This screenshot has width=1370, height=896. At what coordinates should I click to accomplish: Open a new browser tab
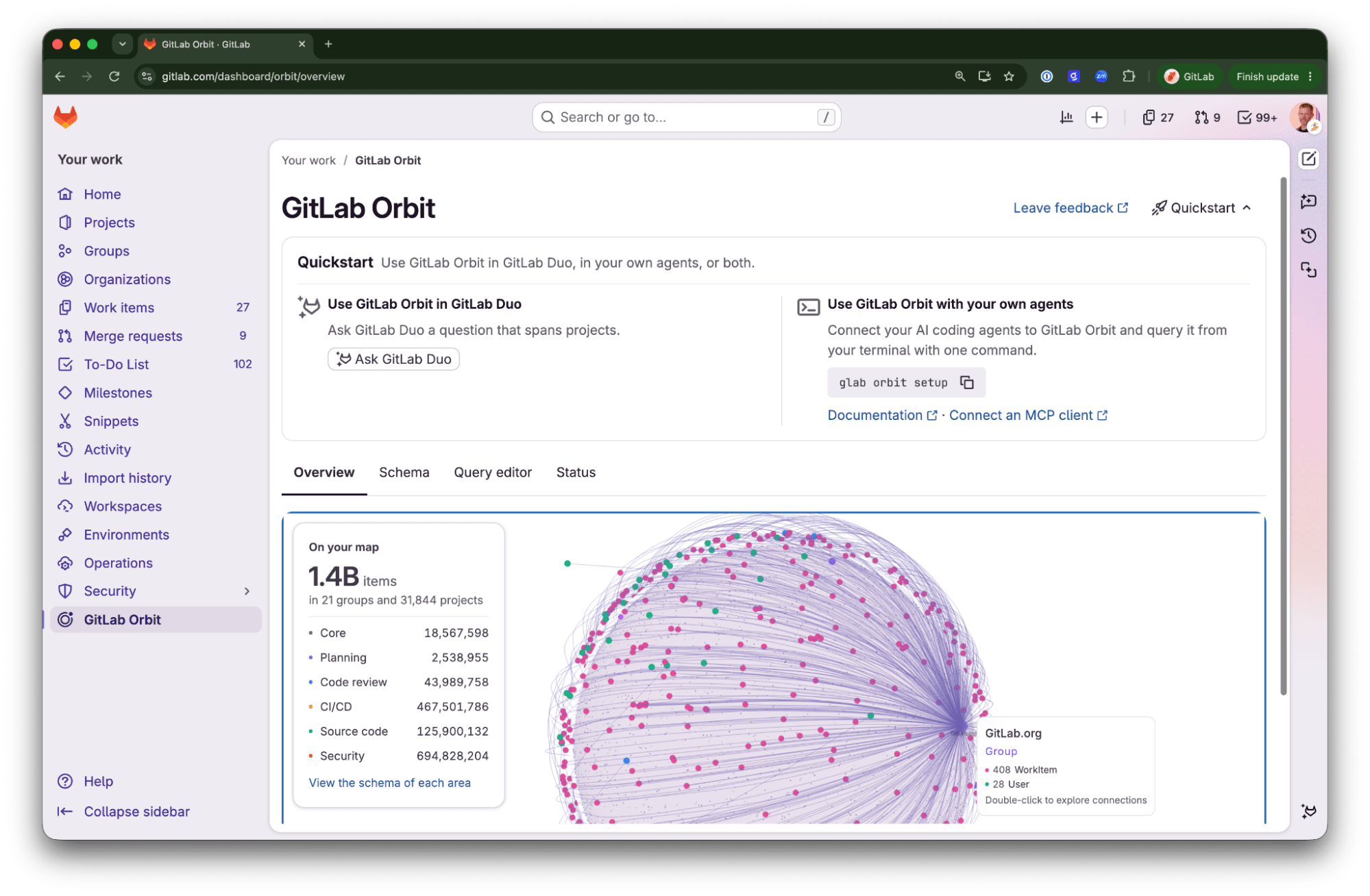point(328,45)
